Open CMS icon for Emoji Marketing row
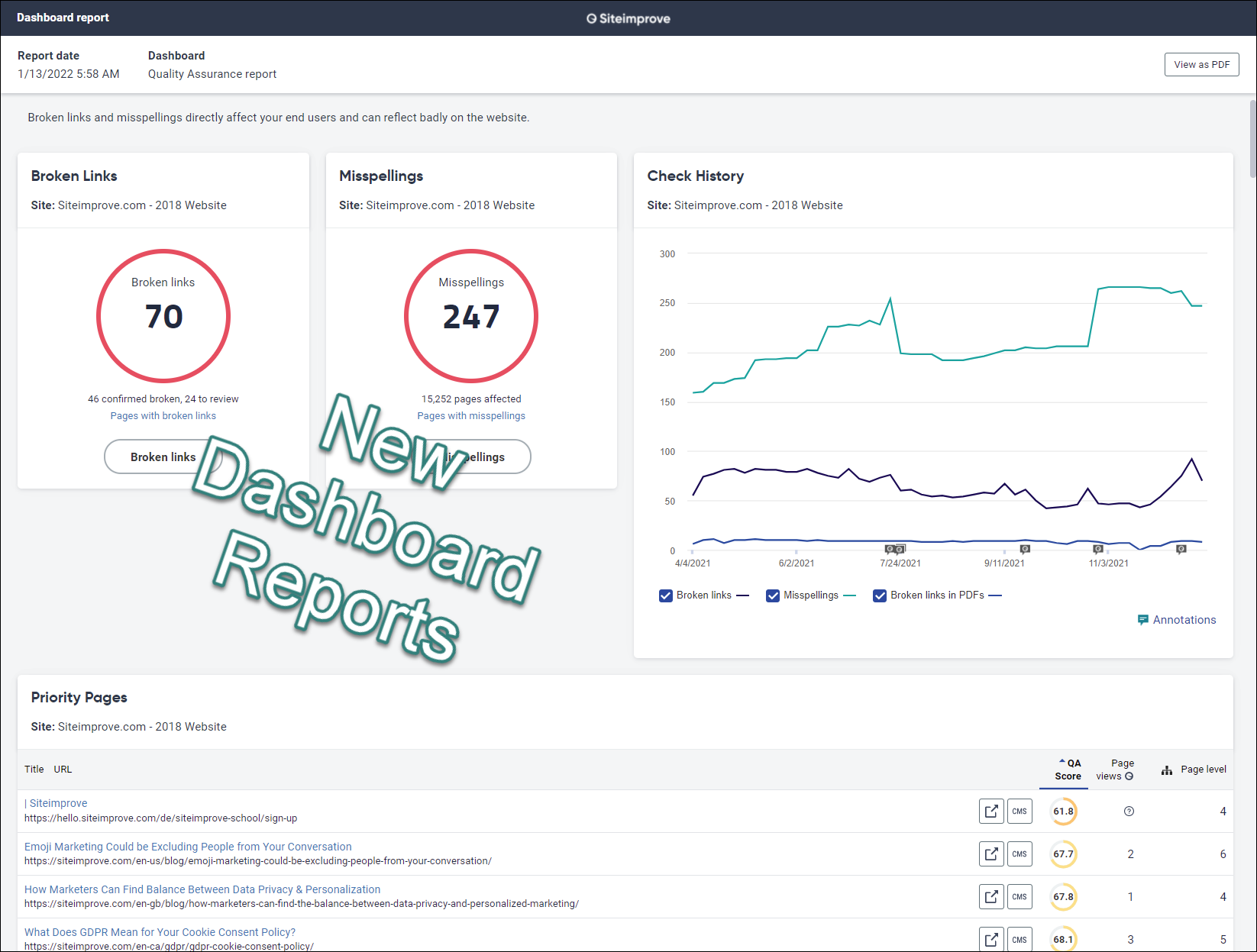The height and width of the screenshot is (952, 1257). coord(1019,854)
